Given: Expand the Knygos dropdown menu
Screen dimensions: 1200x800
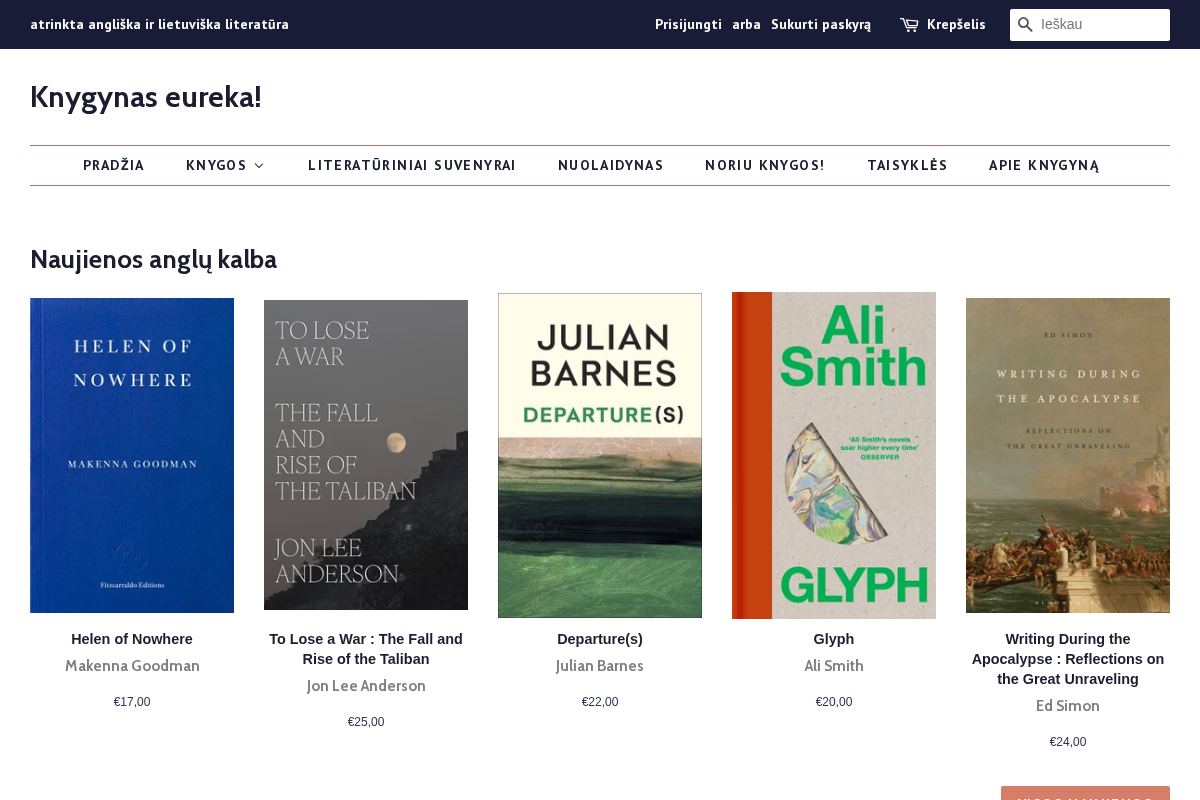Looking at the screenshot, I should pos(225,166).
